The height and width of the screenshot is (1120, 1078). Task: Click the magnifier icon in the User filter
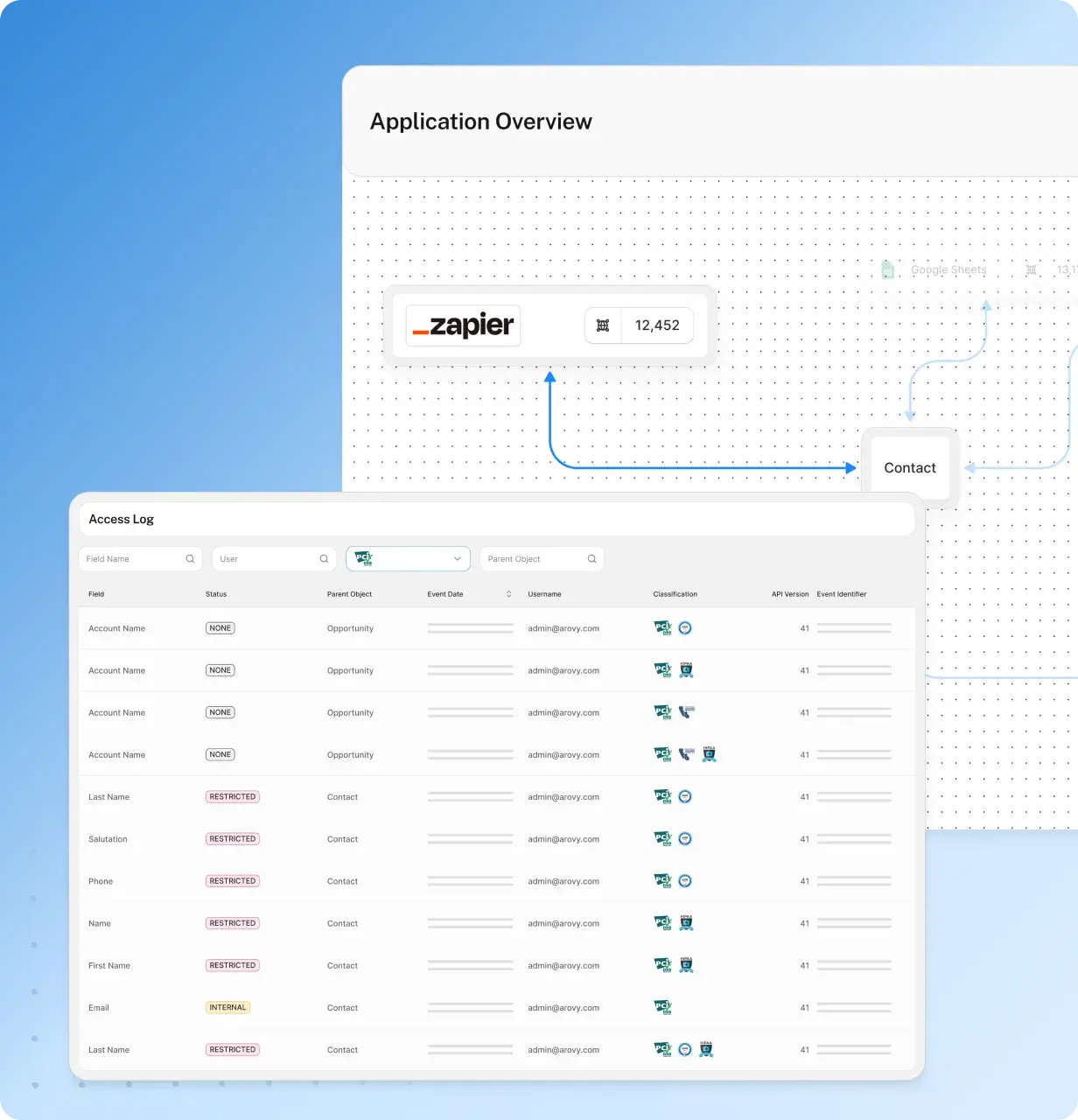324,559
